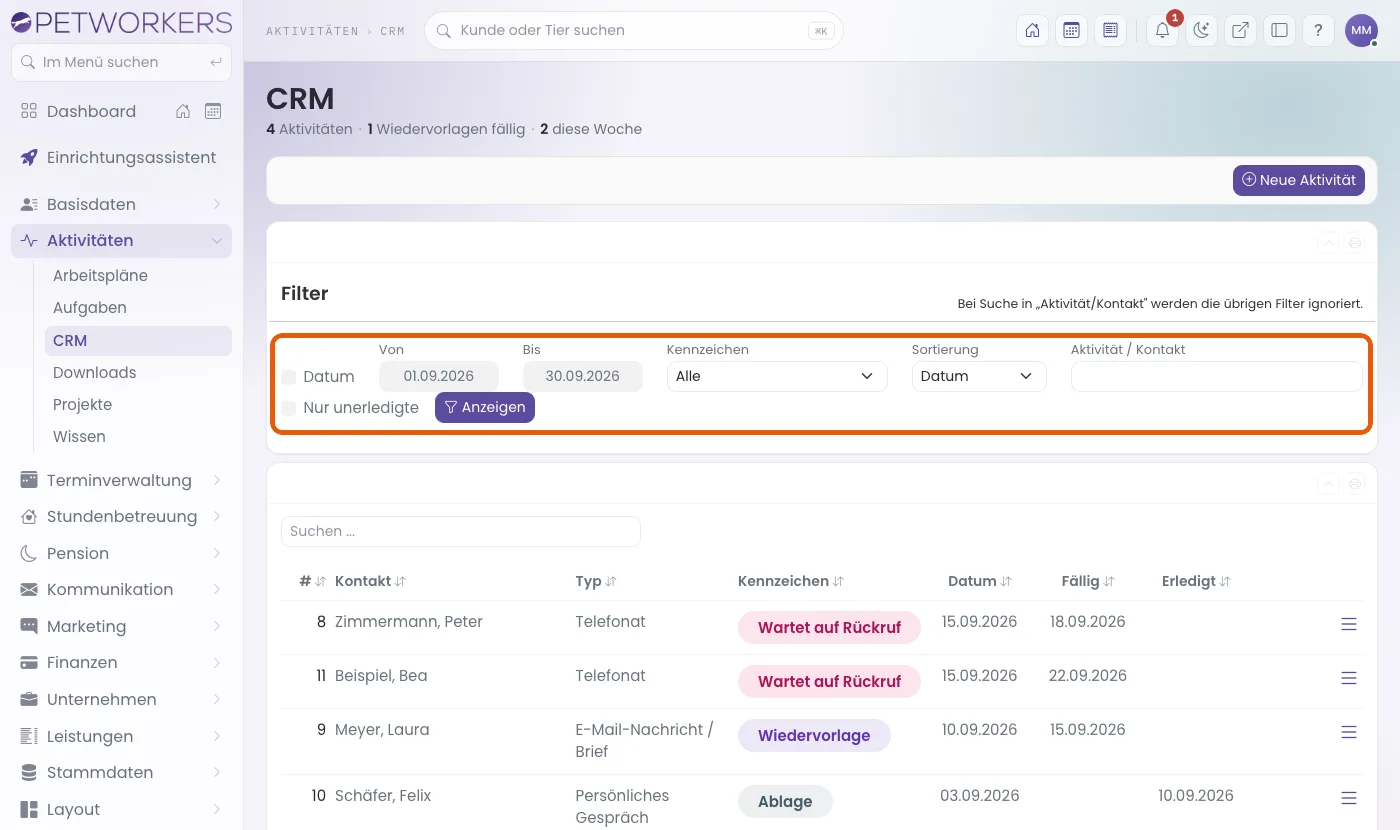Toggle the sidebar layout icon in the top toolbar

click(1279, 30)
